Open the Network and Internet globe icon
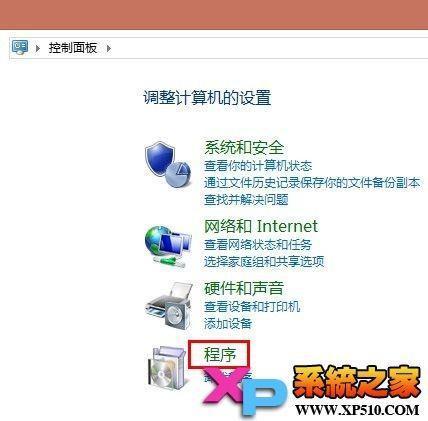Screen dimensions: 428x421 click(168, 246)
